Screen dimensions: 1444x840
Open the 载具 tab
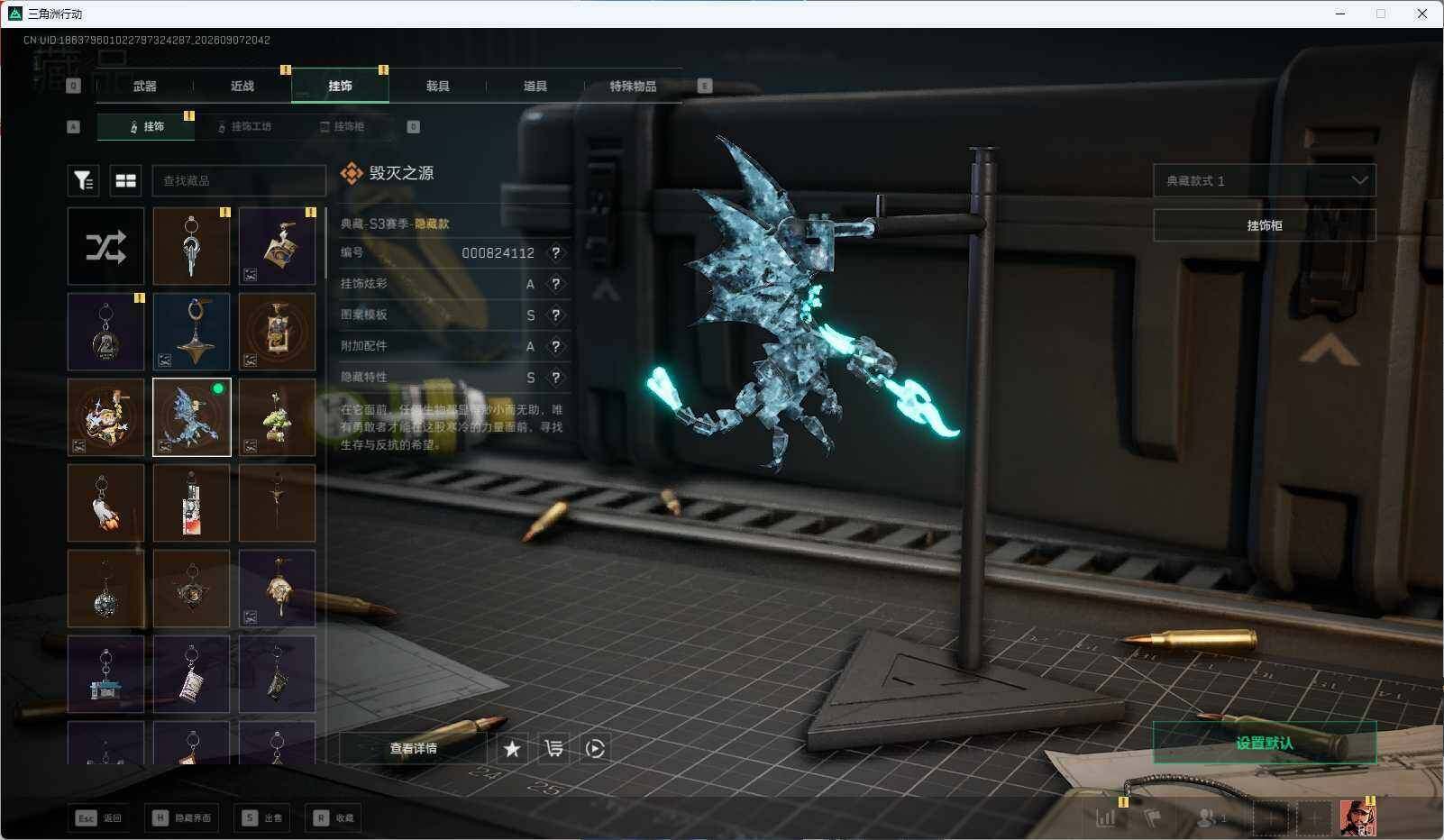coord(438,87)
